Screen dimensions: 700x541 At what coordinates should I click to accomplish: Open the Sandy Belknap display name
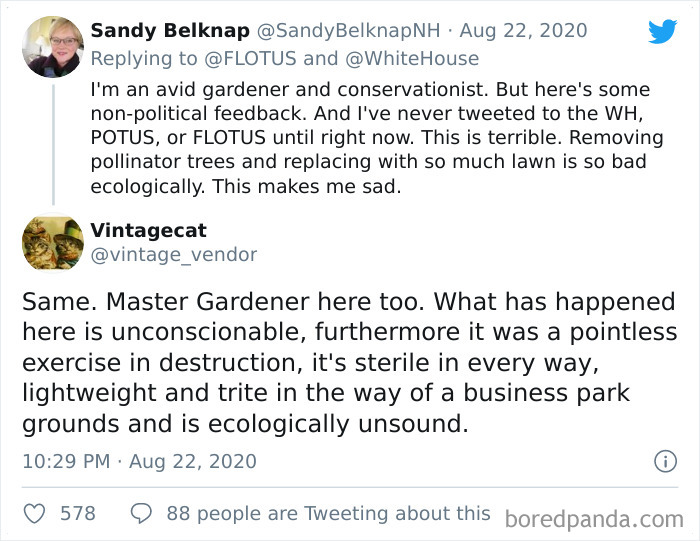tap(170, 31)
